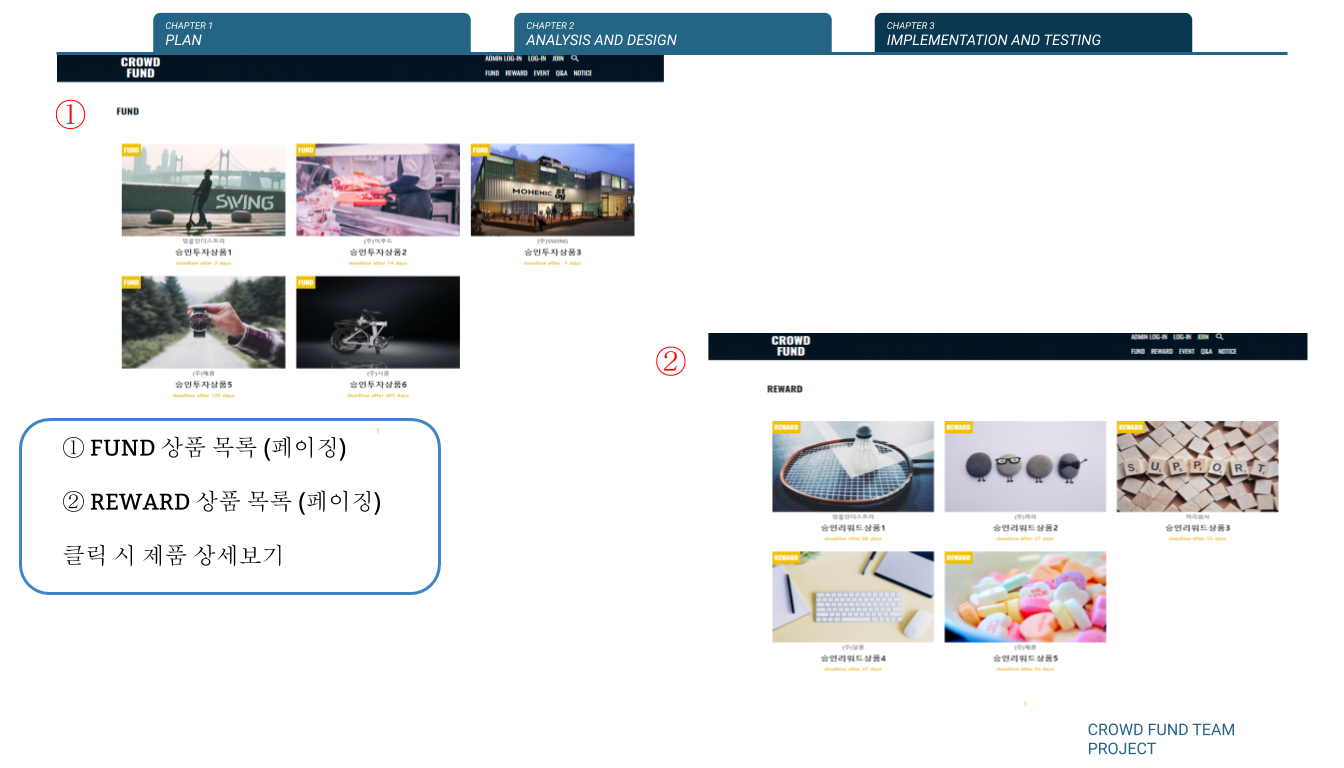
Task: Click page 1 pagination on REWARD list
Action: [x=1025, y=704]
